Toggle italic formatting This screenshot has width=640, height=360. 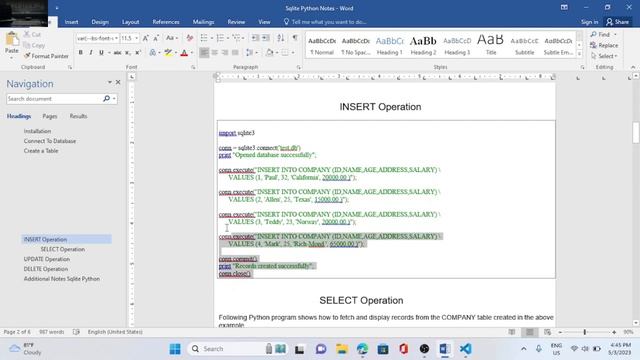pos(91,53)
